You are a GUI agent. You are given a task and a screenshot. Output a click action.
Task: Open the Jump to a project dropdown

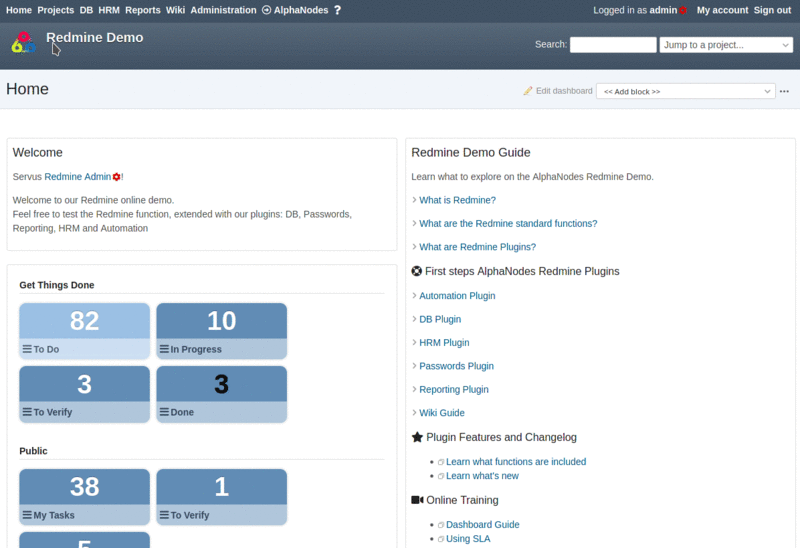click(x=725, y=45)
